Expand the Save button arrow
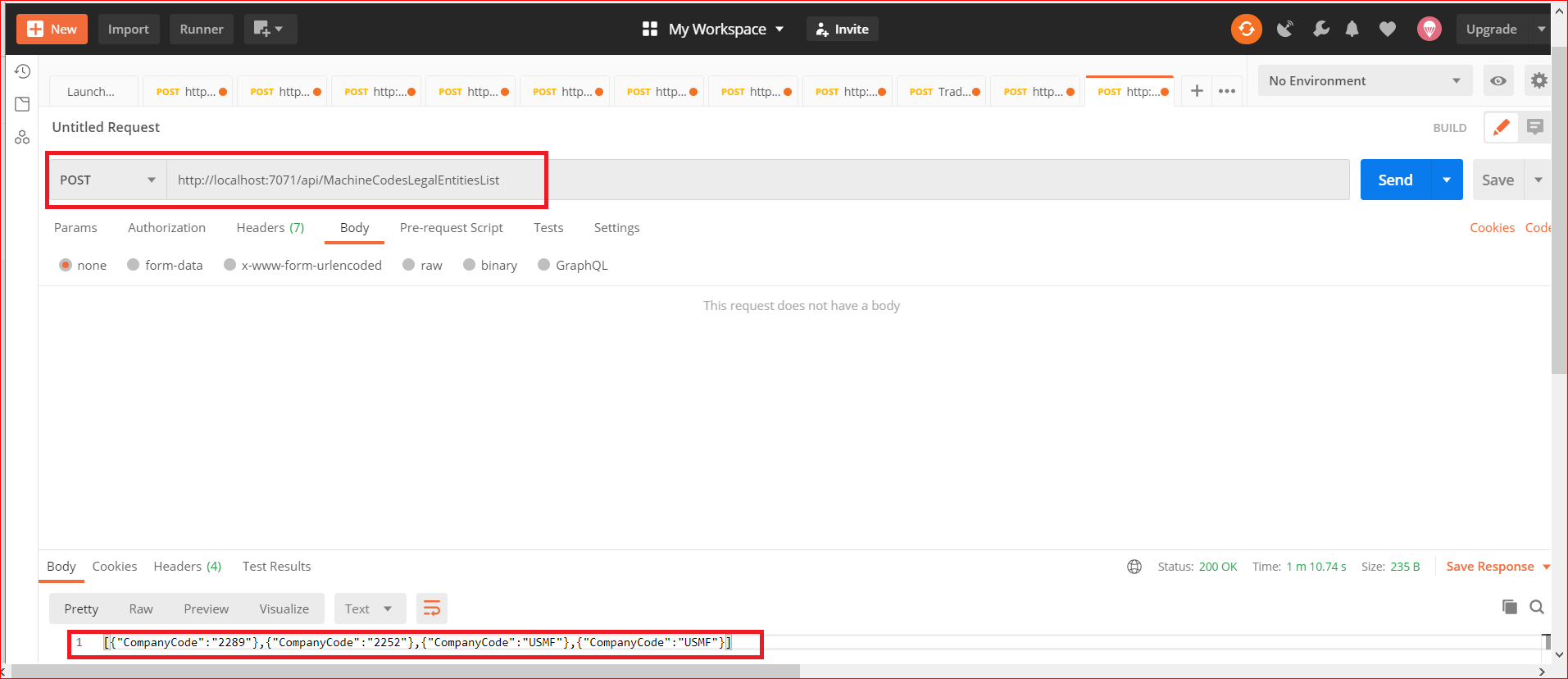This screenshot has width=1568, height=679. pos(1538,180)
